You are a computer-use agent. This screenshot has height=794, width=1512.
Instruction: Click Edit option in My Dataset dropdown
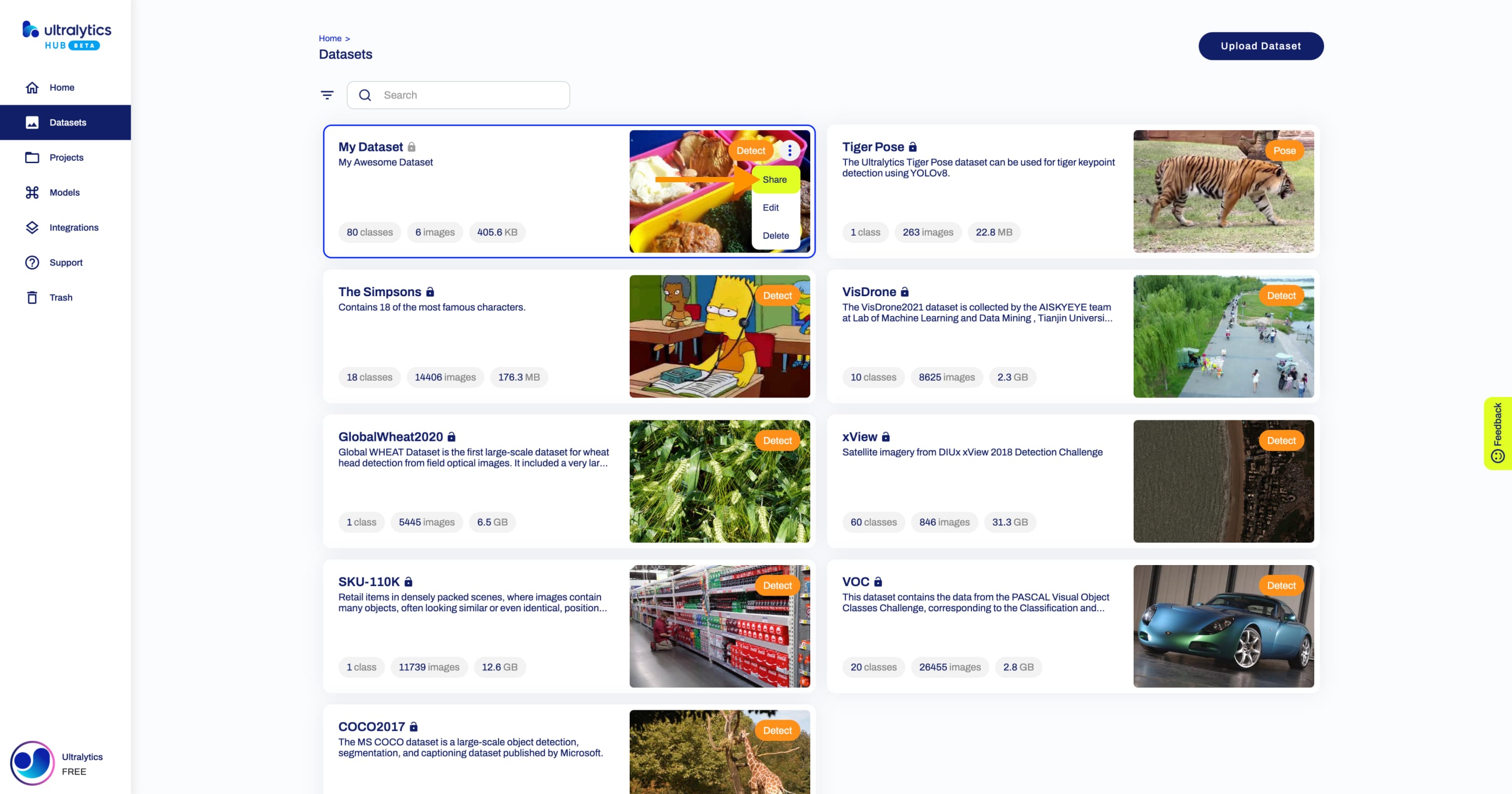coord(770,207)
